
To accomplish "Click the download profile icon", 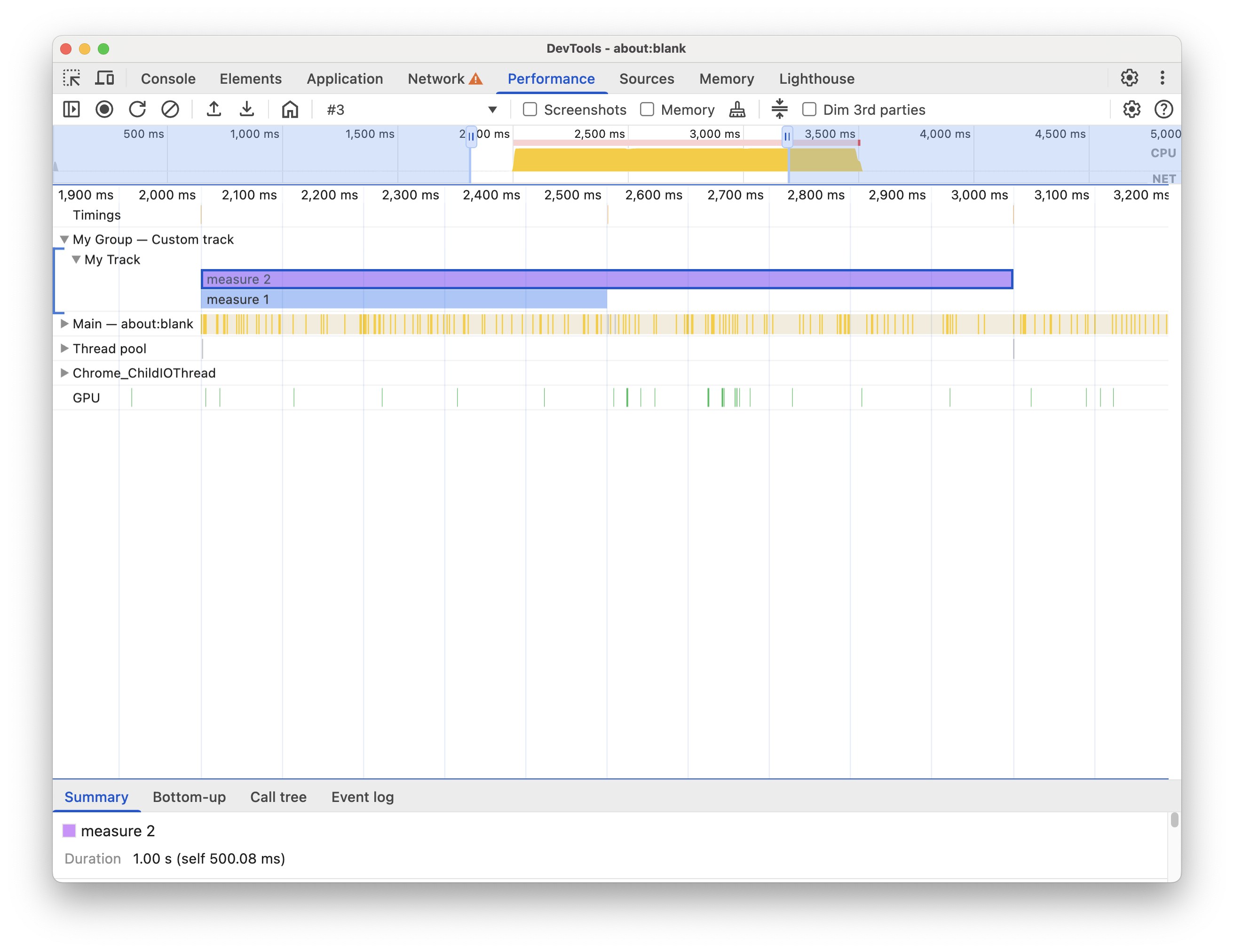I will [x=247, y=108].
